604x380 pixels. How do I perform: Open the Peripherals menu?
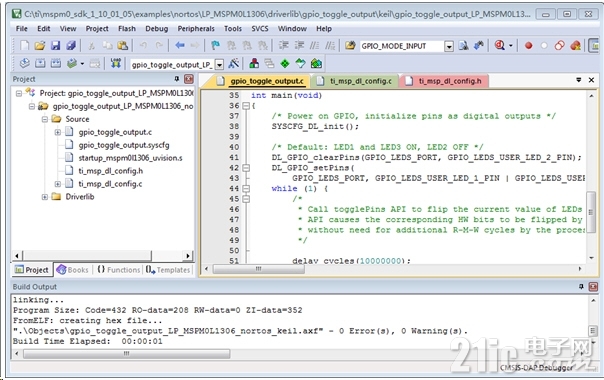click(196, 29)
